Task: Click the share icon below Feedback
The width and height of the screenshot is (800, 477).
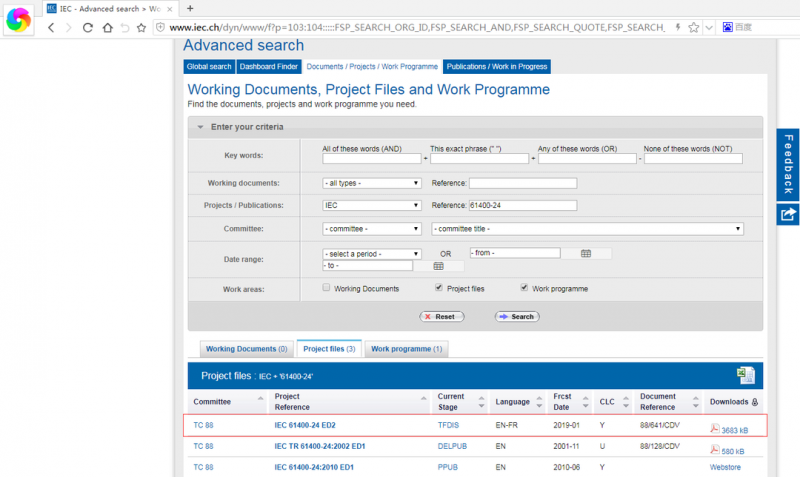Action: coord(788,214)
